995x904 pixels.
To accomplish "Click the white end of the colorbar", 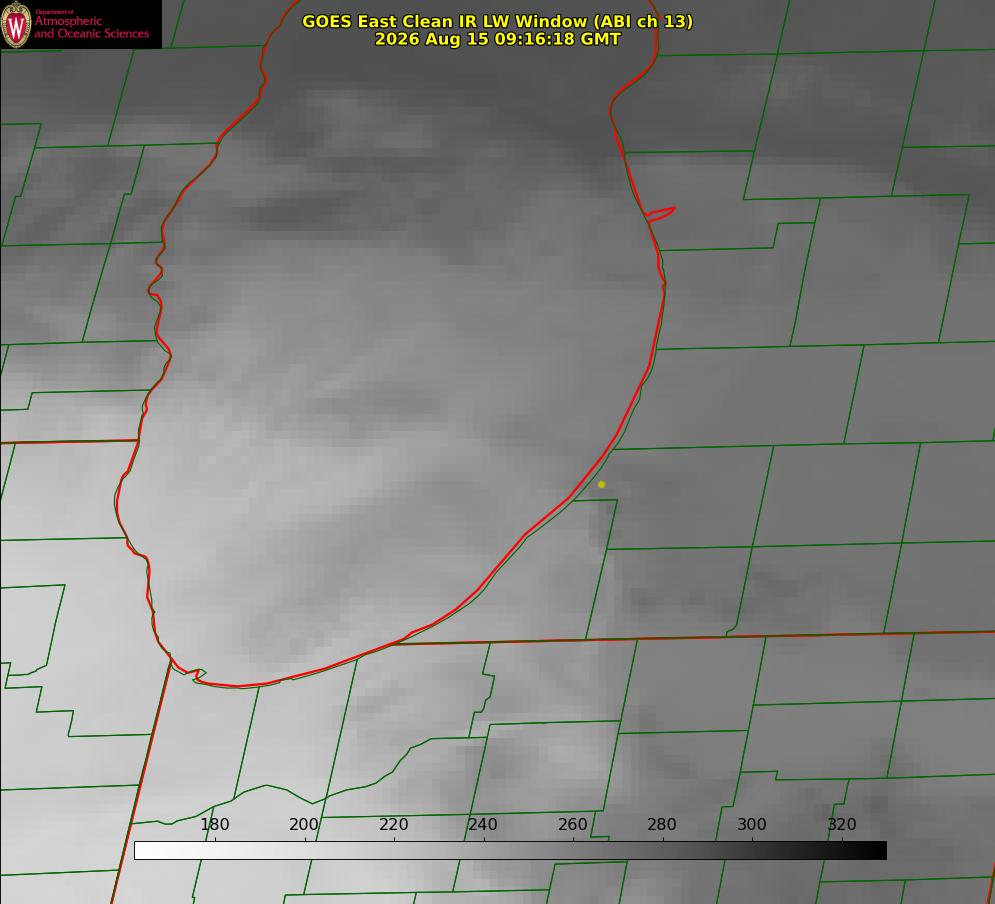I will [141, 850].
